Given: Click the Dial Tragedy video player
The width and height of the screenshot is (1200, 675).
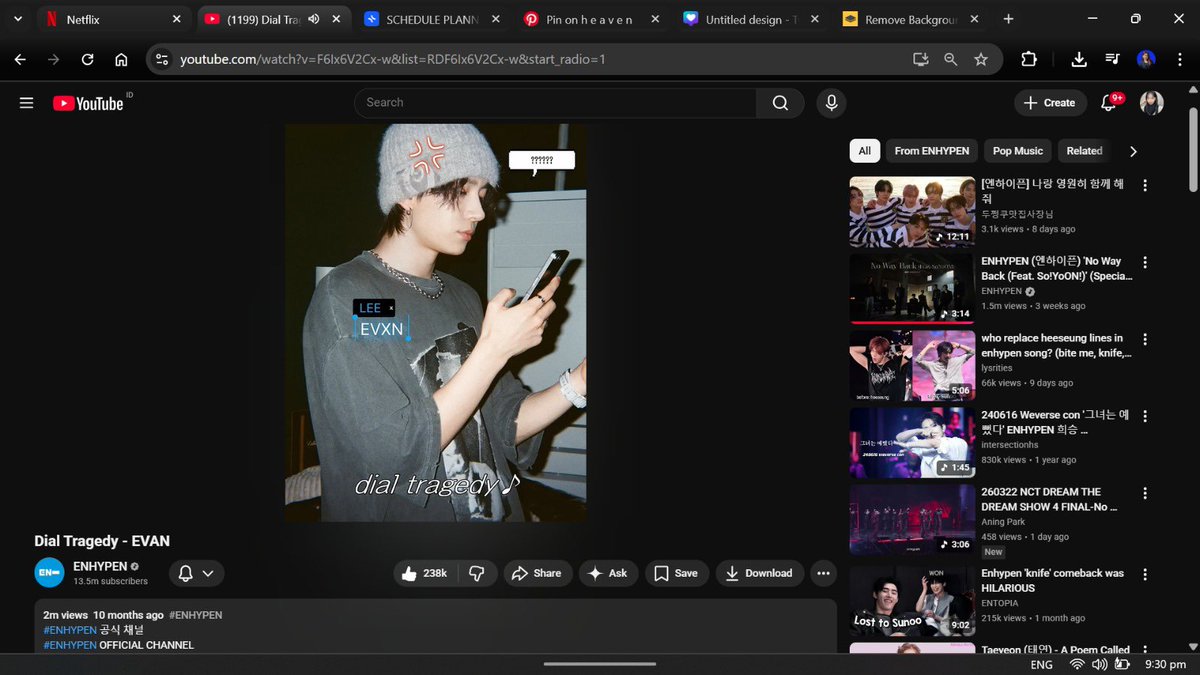Looking at the screenshot, I should pos(436,323).
